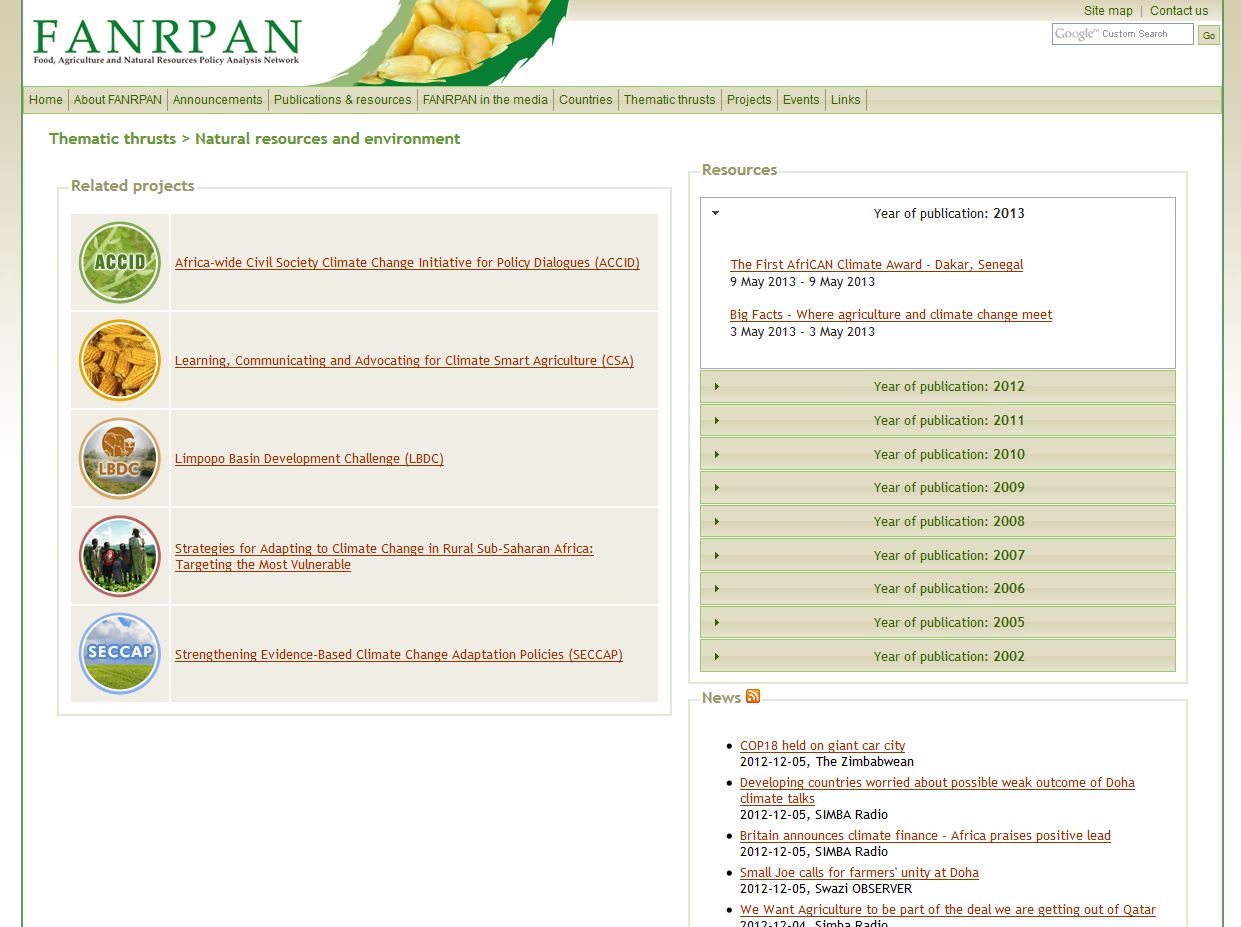The image size is (1241, 927).
Task: Click the Go search button
Action: coord(1209,35)
